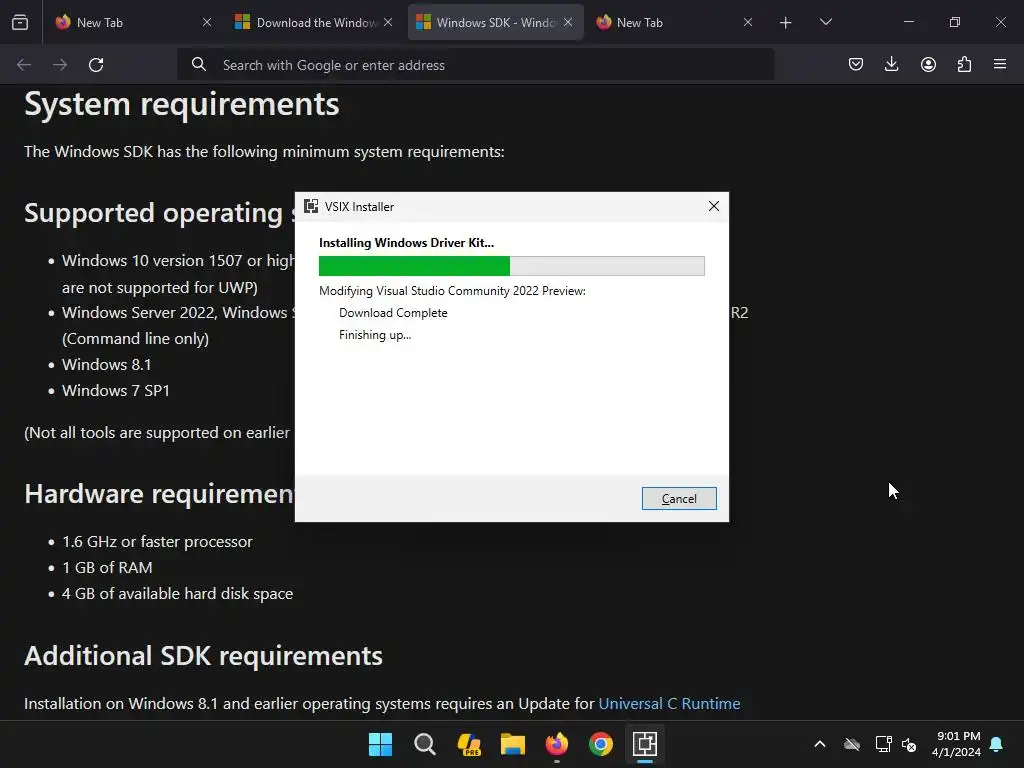This screenshot has width=1024, height=768.
Task: Open the Universal C Runtime link
Action: [x=669, y=703]
